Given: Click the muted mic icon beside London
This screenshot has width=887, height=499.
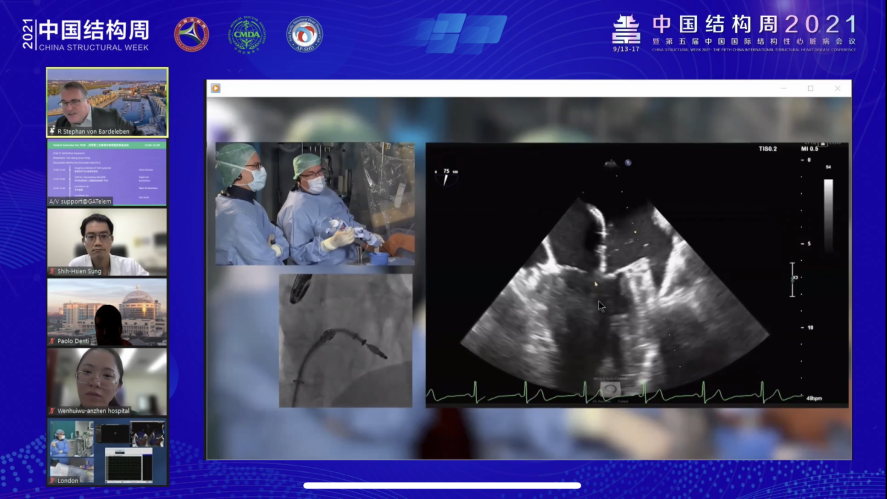Looking at the screenshot, I should pyautogui.click(x=52, y=480).
